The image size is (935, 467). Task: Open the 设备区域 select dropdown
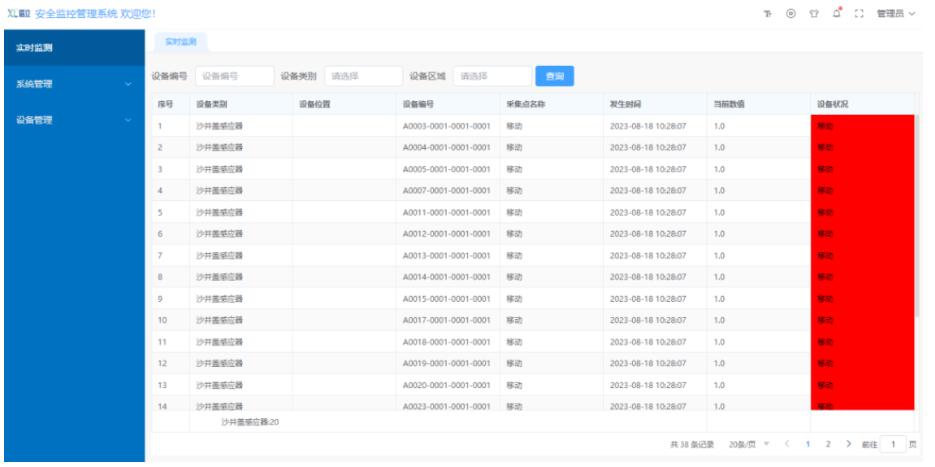coord(492,76)
